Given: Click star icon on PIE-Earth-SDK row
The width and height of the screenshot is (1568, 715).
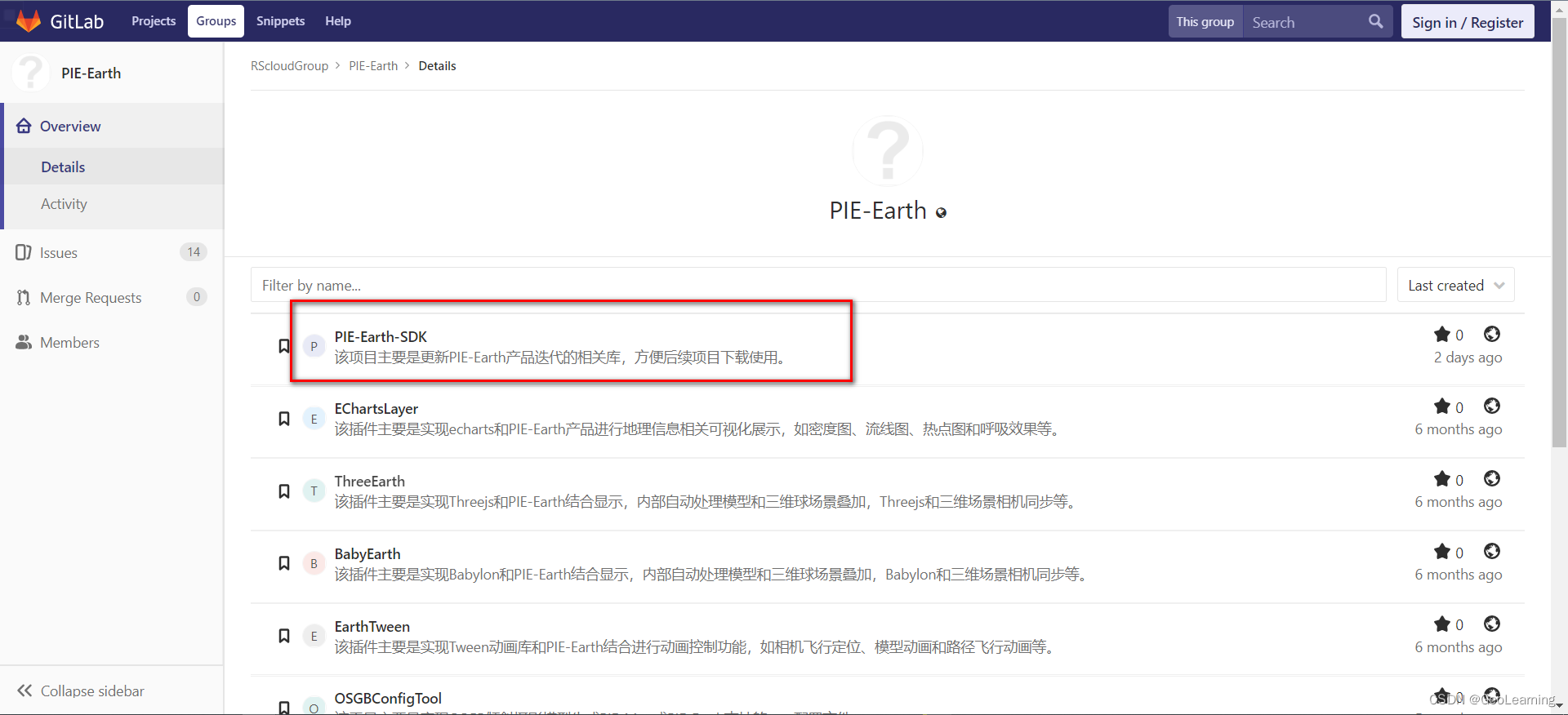Looking at the screenshot, I should 1442,334.
